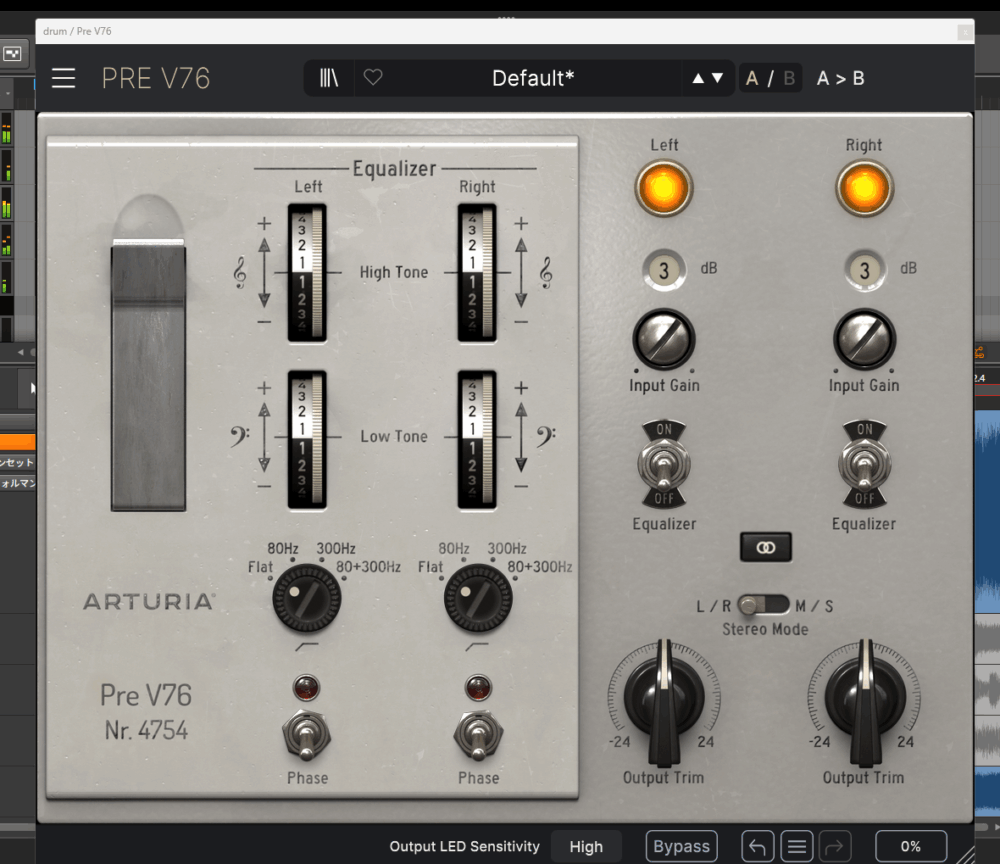Click the Right High Tone plus sign
Image resolution: width=1000 pixels, height=864 pixels.
pos(521,223)
